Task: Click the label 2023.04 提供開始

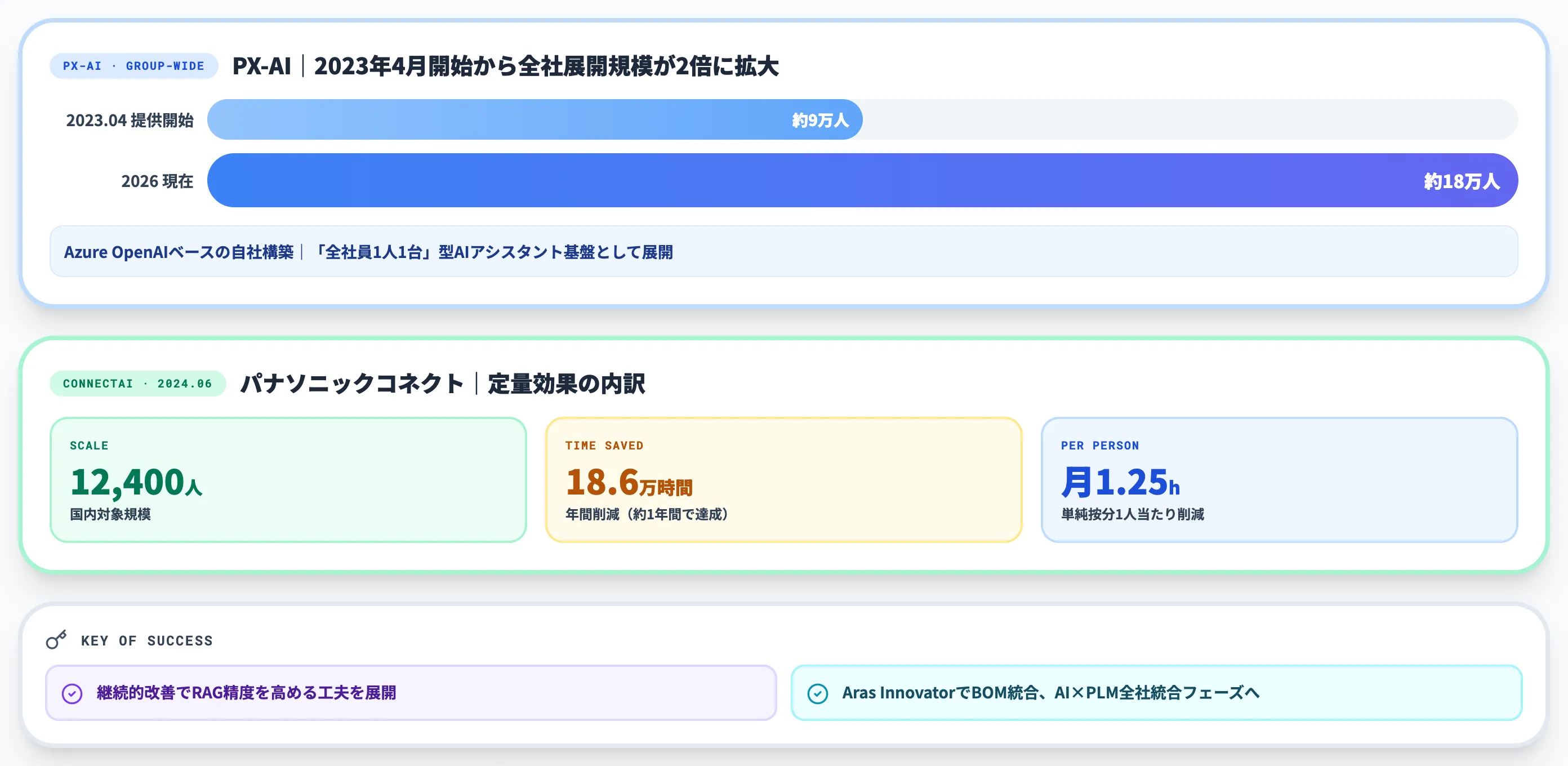Action: click(x=130, y=120)
